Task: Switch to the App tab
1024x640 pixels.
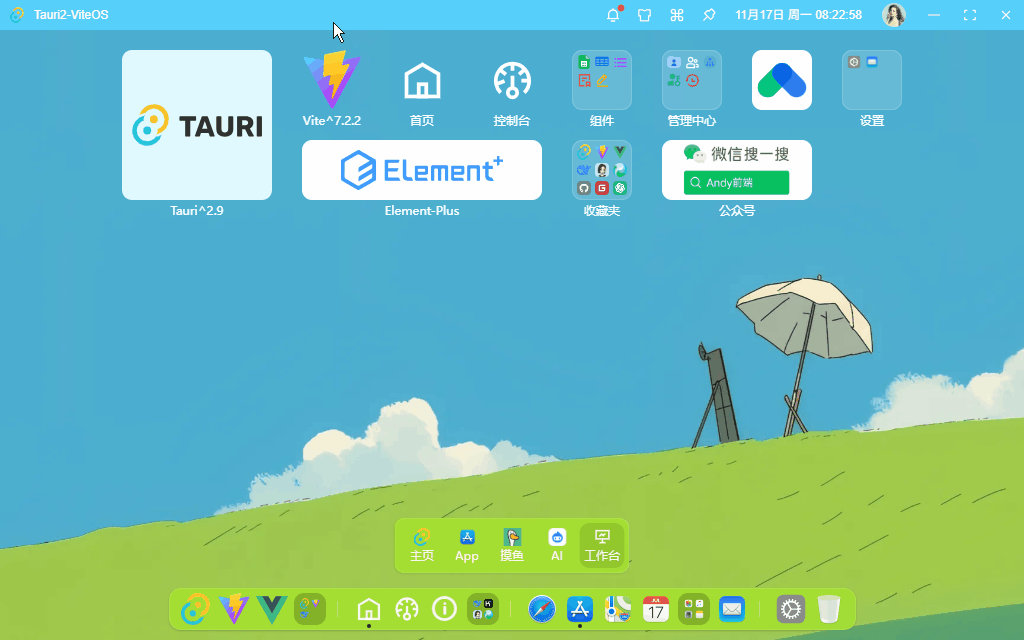Action: coord(467,545)
